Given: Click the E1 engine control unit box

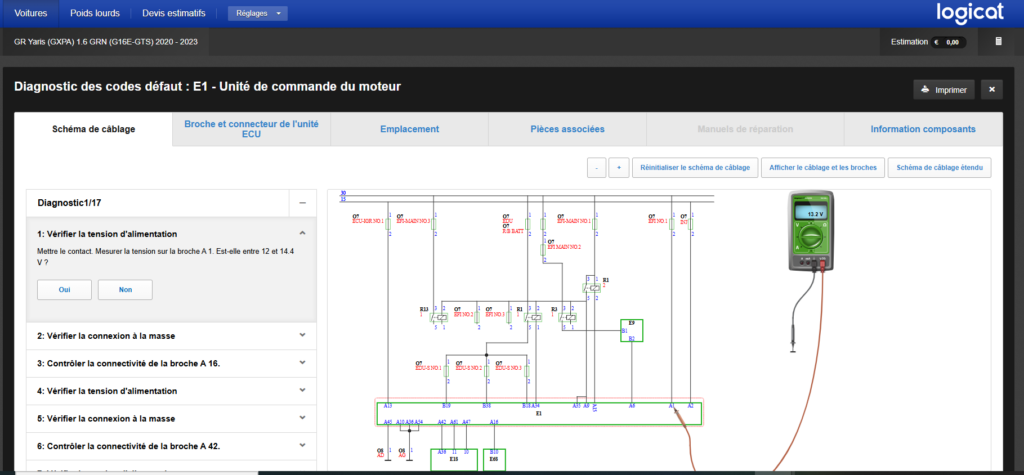Looking at the screenshot, I should point(539,414).
